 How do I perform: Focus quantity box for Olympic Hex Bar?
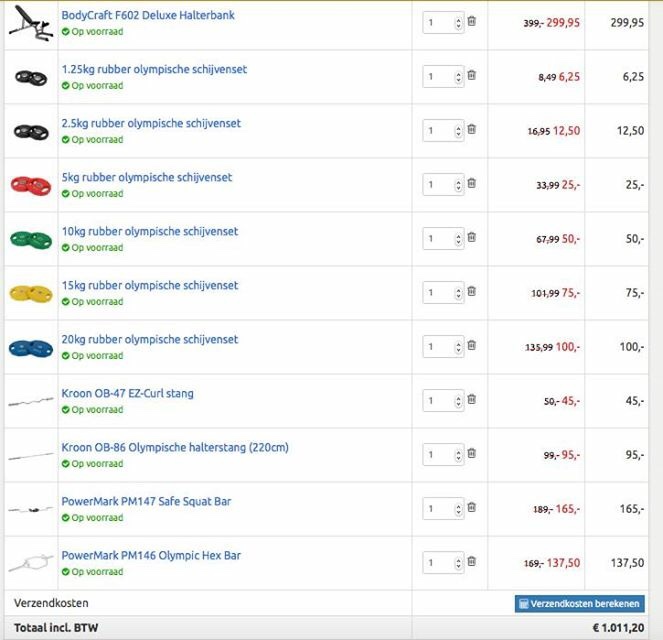click(443, 563)
